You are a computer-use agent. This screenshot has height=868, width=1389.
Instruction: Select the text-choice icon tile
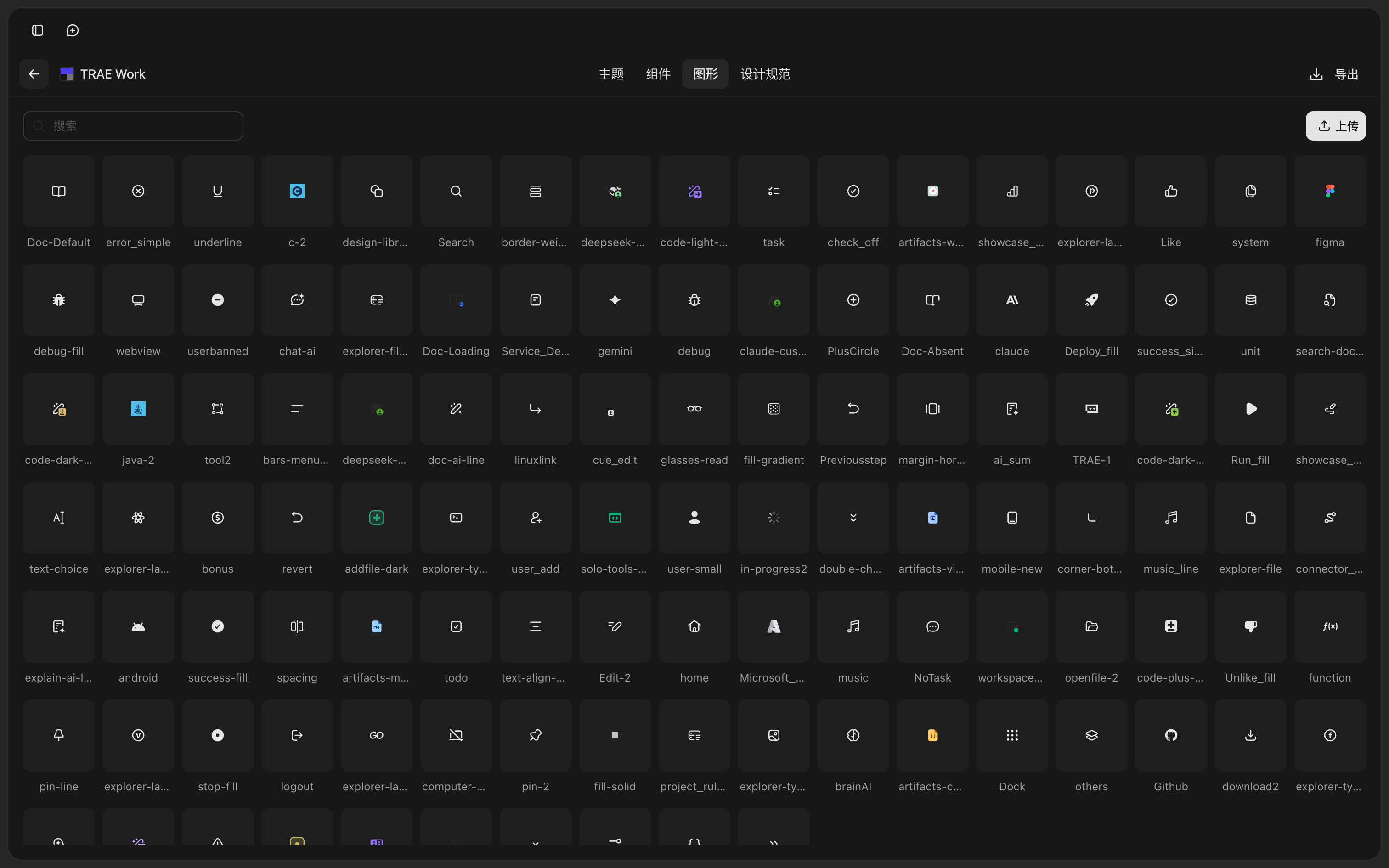point(59,518)
